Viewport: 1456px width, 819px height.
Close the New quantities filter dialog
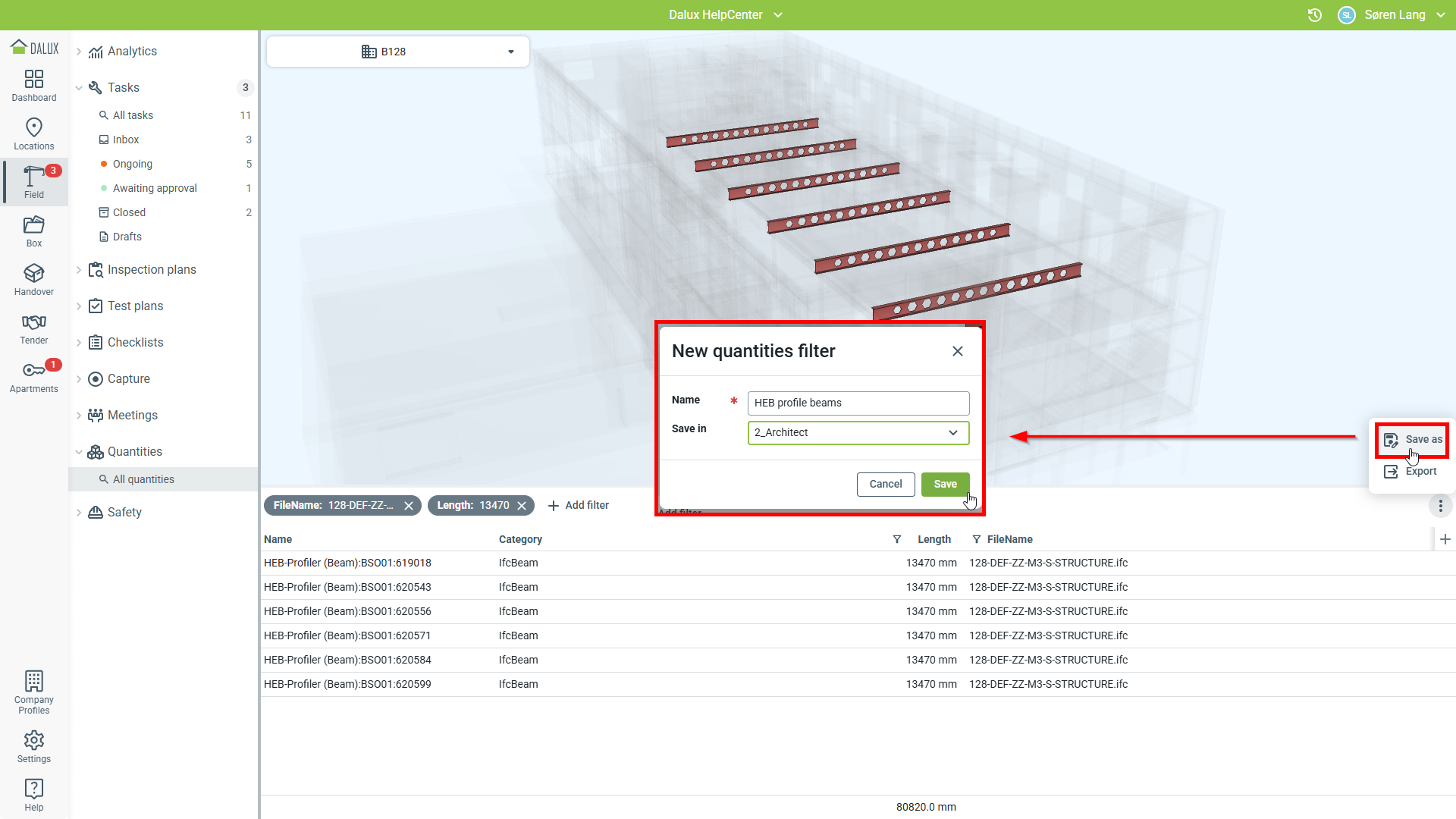(x=958, y=351)
